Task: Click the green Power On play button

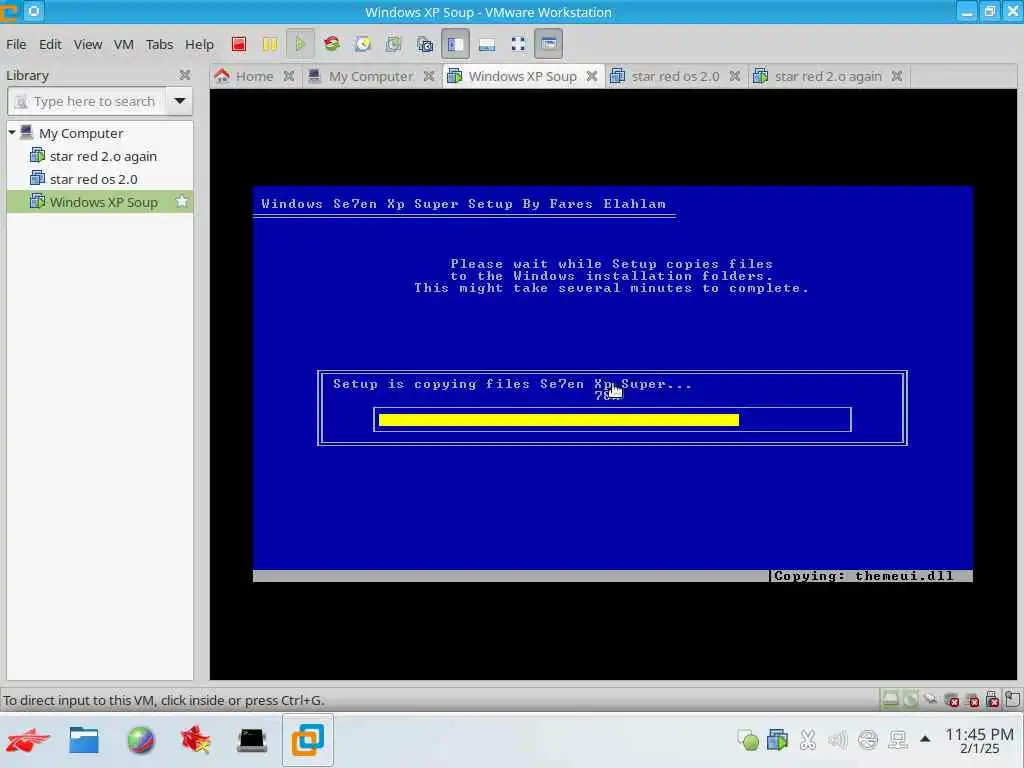Action: pos(300,44)
